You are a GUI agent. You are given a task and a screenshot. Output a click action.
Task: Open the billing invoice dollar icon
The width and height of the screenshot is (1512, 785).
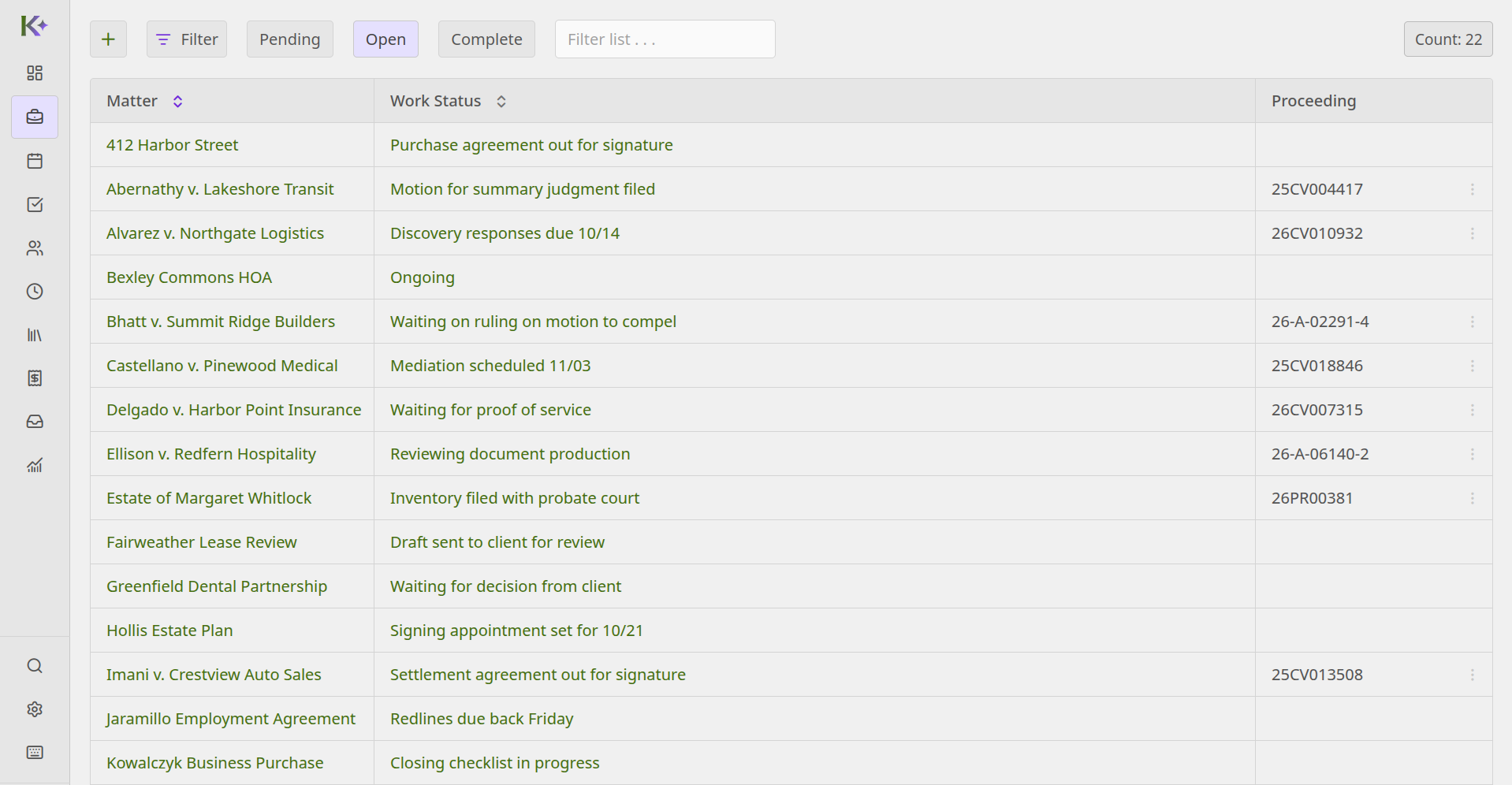point(35,378)
